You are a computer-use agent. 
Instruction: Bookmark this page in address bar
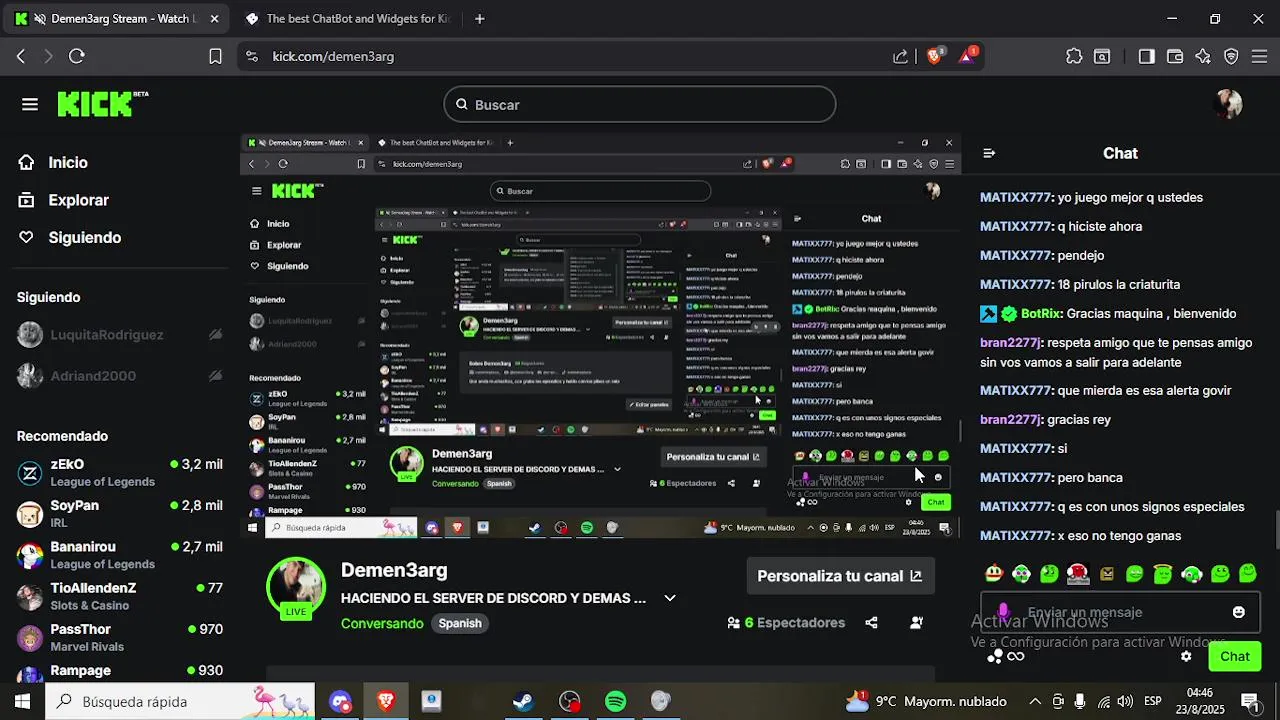(x=215, y=56)
